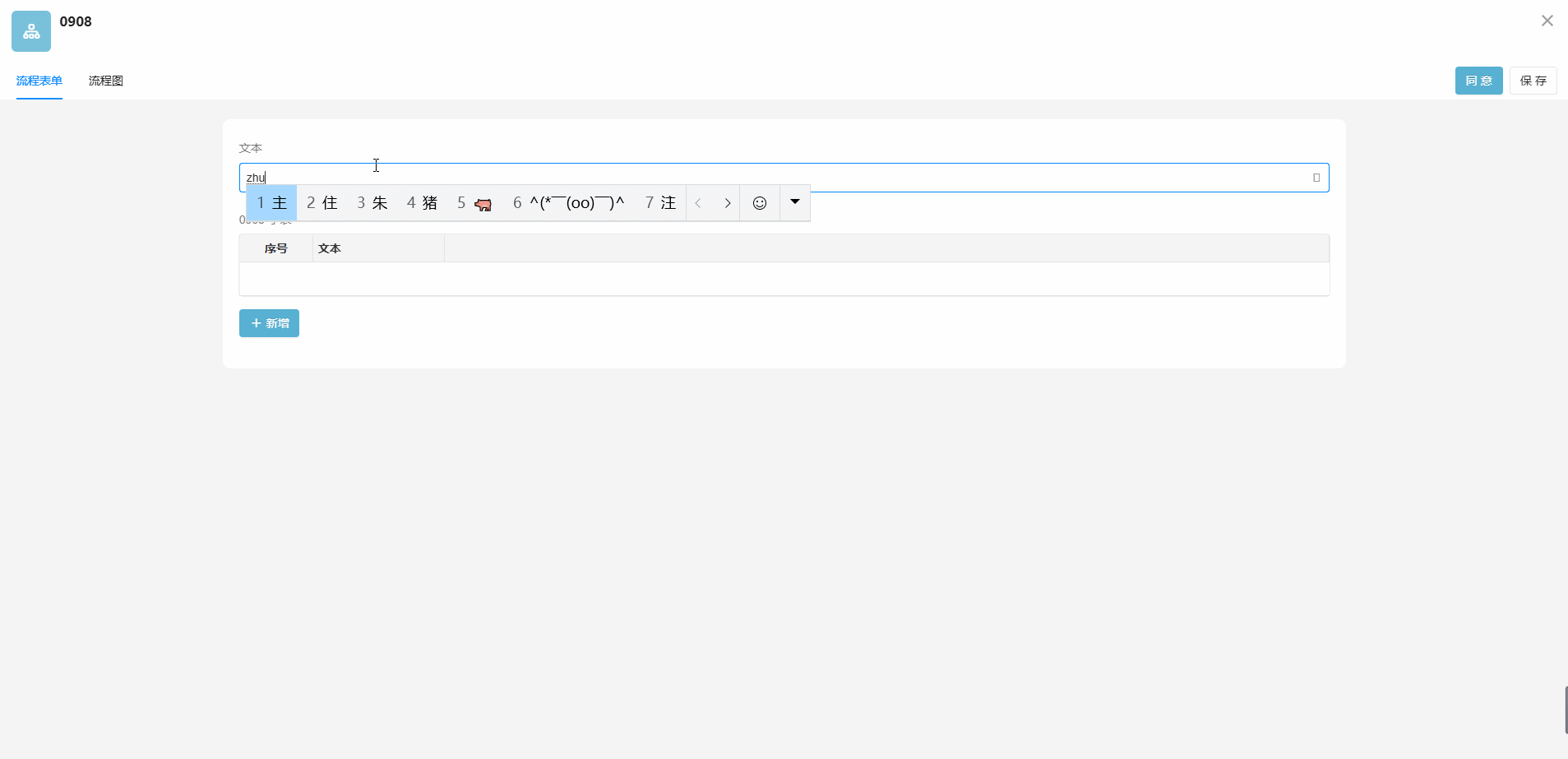This screenshot has width=1568, height=759.
Task: Go to next IME candidate page
Action: (x=727, y=203)
